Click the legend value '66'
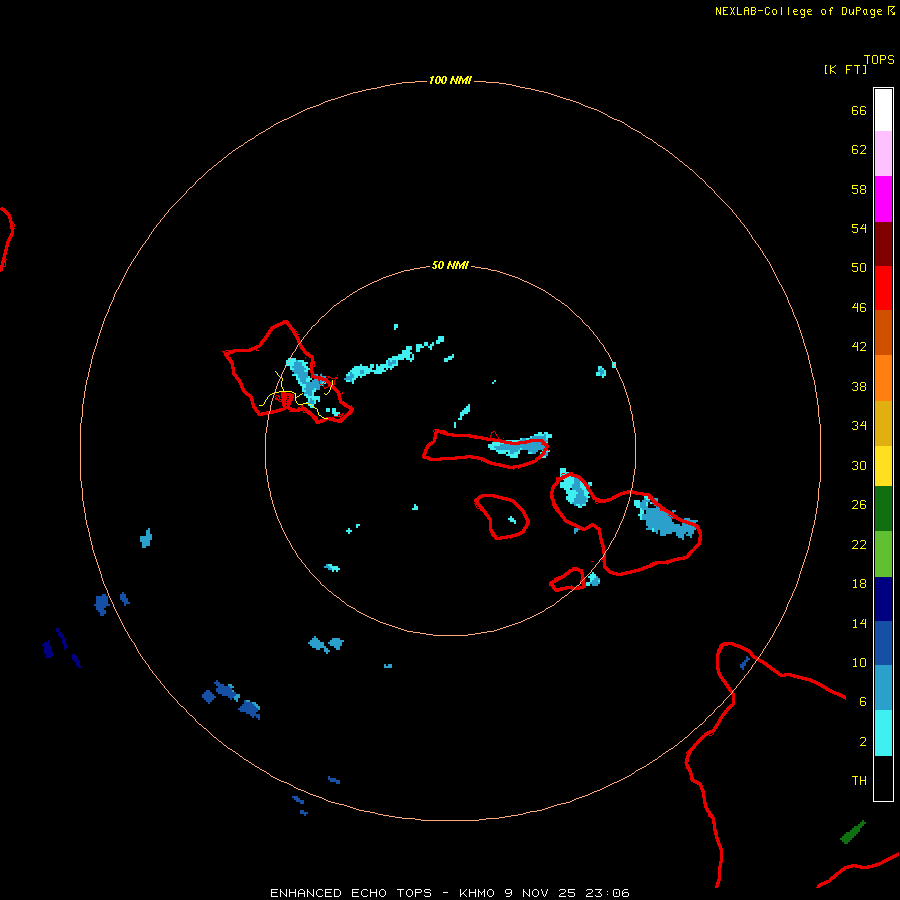The width and height of the screenshot is (900, 900). (859, 110)
